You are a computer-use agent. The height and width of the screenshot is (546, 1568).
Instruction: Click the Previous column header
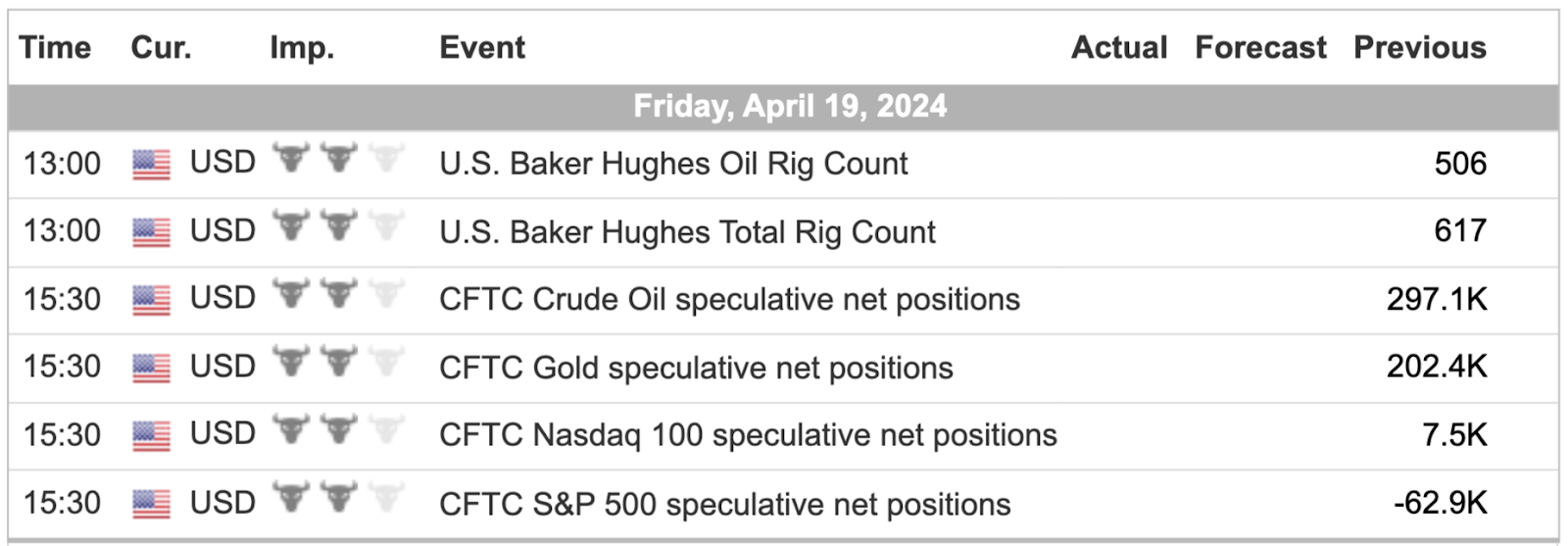pos(1420,47)
